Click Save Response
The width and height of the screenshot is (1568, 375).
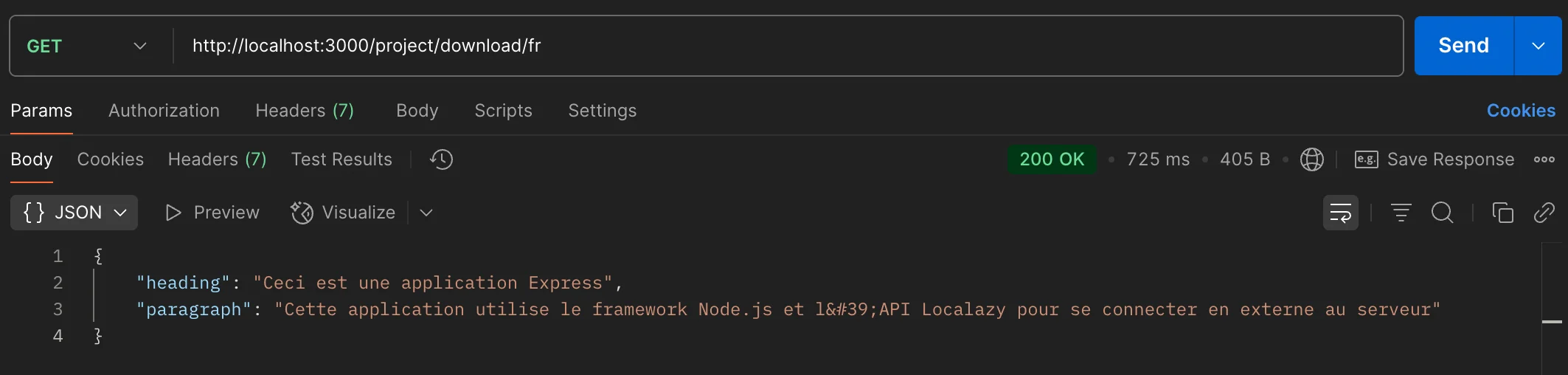click(x=1435, y=159)
